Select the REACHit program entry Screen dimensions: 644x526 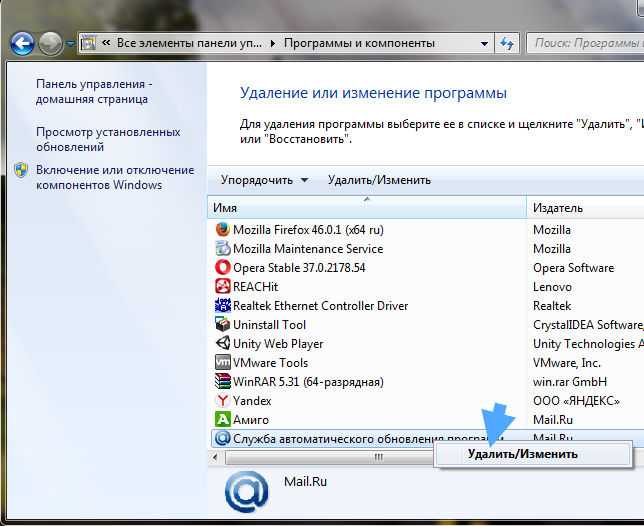coord(255,287)
